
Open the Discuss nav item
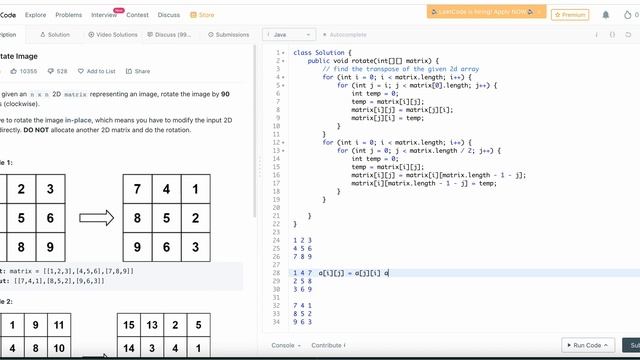pos(169,15)
